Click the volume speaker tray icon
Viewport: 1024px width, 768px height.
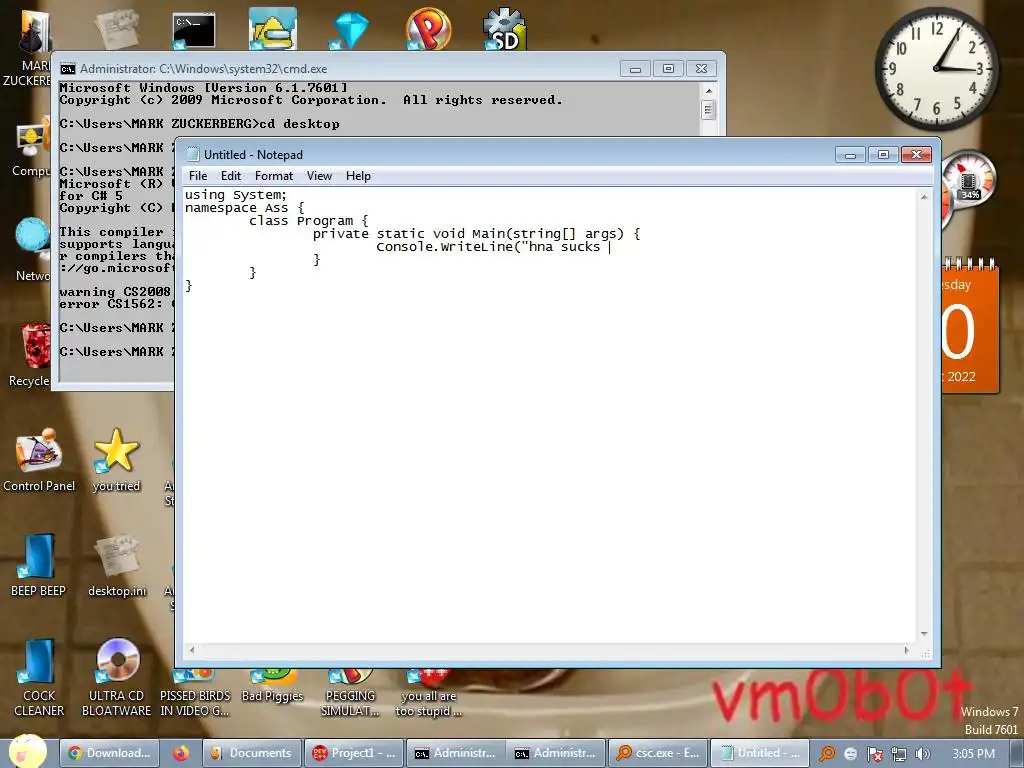click(922, 754)
